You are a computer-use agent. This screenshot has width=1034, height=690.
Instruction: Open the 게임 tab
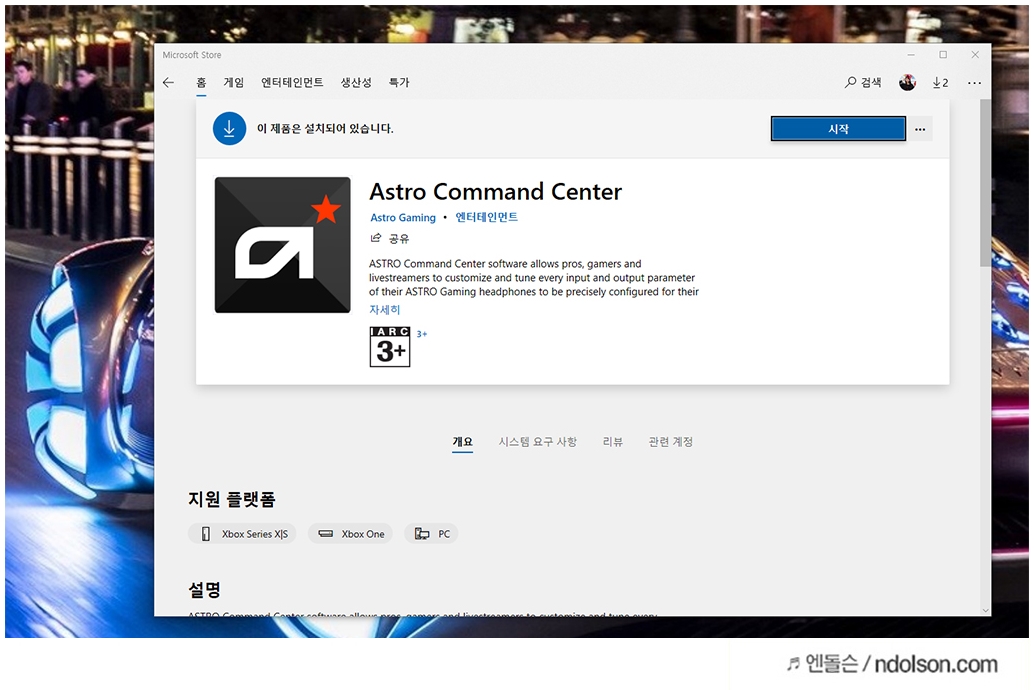click(x=233, y=82)
